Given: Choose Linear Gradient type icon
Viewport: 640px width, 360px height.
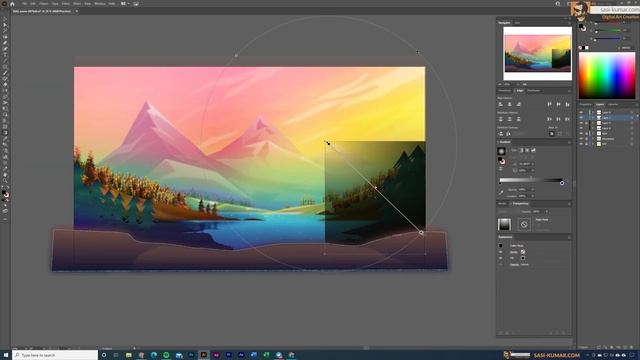Looking at the screenshot, I should tap(521, 150).
